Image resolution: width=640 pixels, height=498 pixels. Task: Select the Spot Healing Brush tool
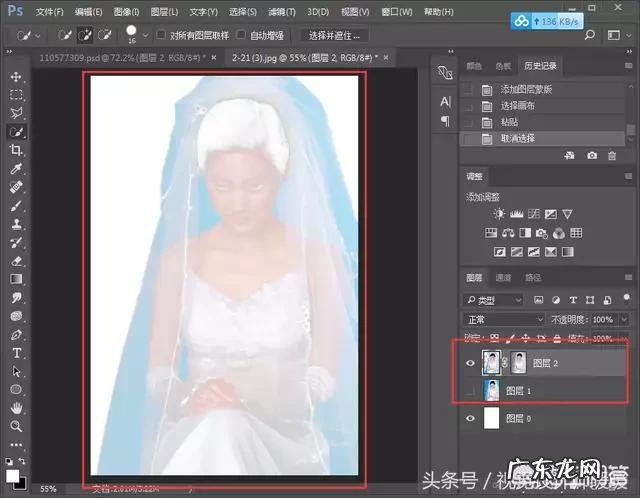[16, 187]
